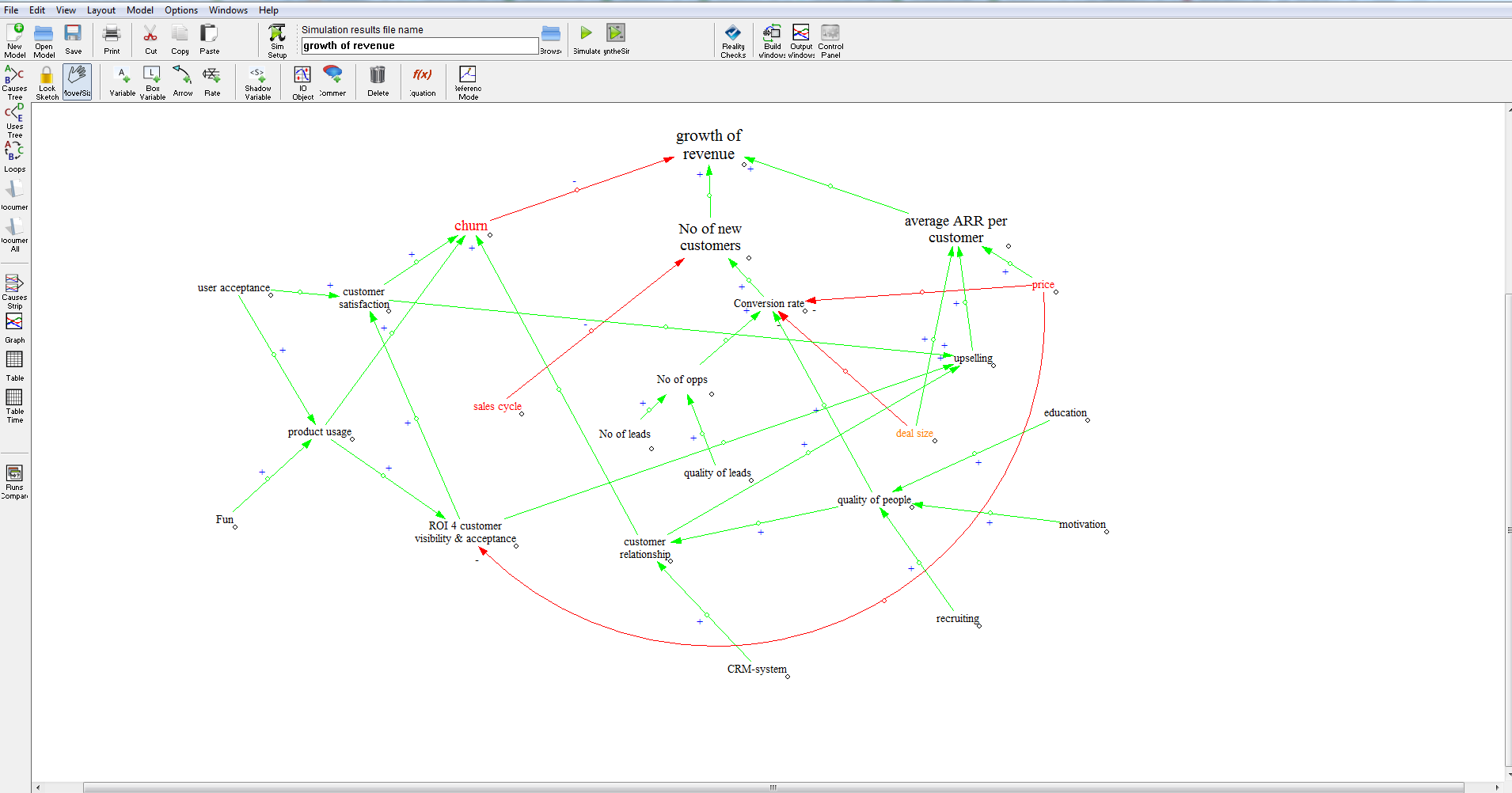Browse for a simulation results file
This screenshot has width=1512, height=793.
(x=551, y=40)
